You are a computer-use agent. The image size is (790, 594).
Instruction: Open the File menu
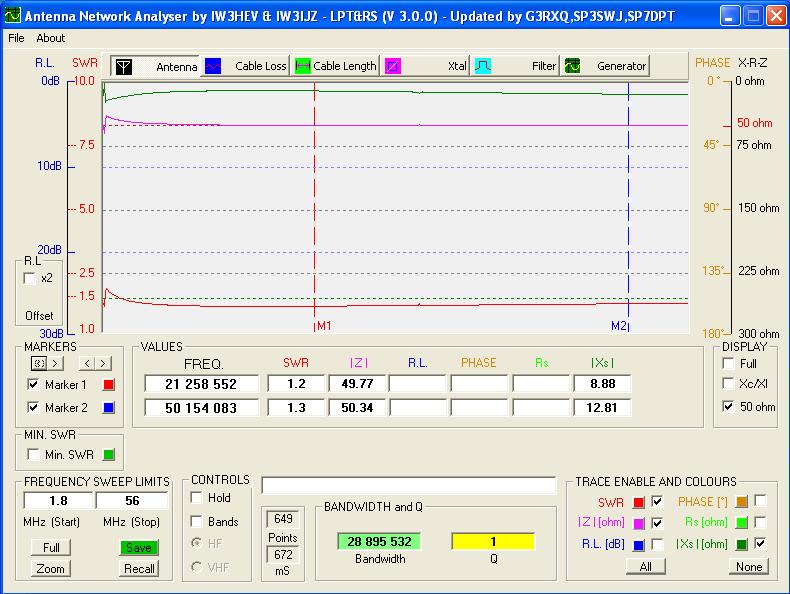pyautogui.click(x=16, y=38)
